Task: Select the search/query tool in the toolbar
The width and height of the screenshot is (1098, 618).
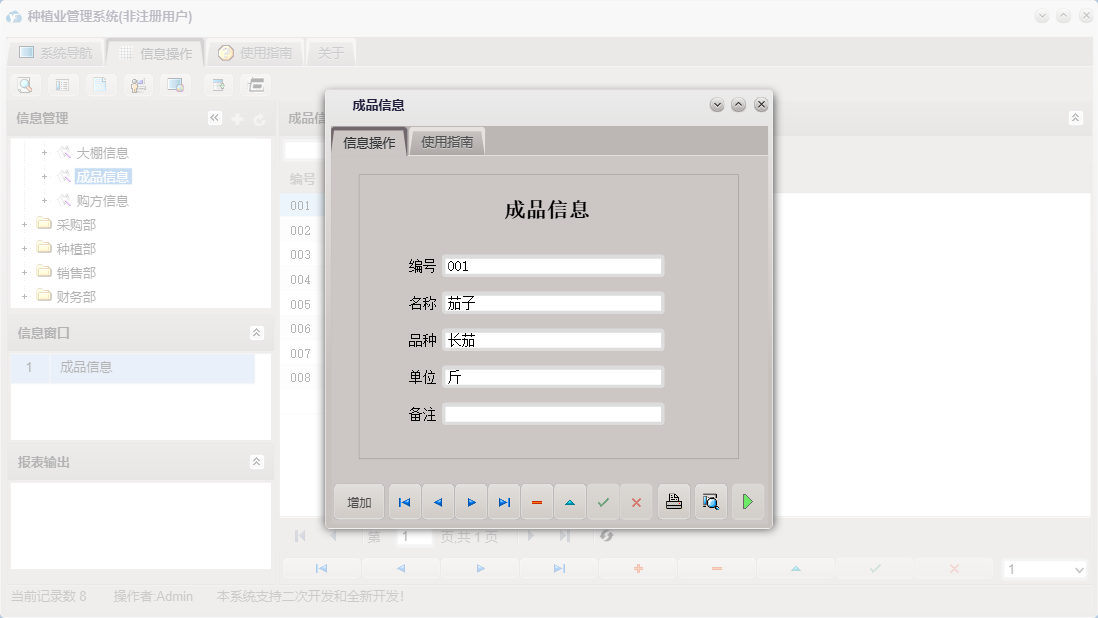Action: point(24,85)
